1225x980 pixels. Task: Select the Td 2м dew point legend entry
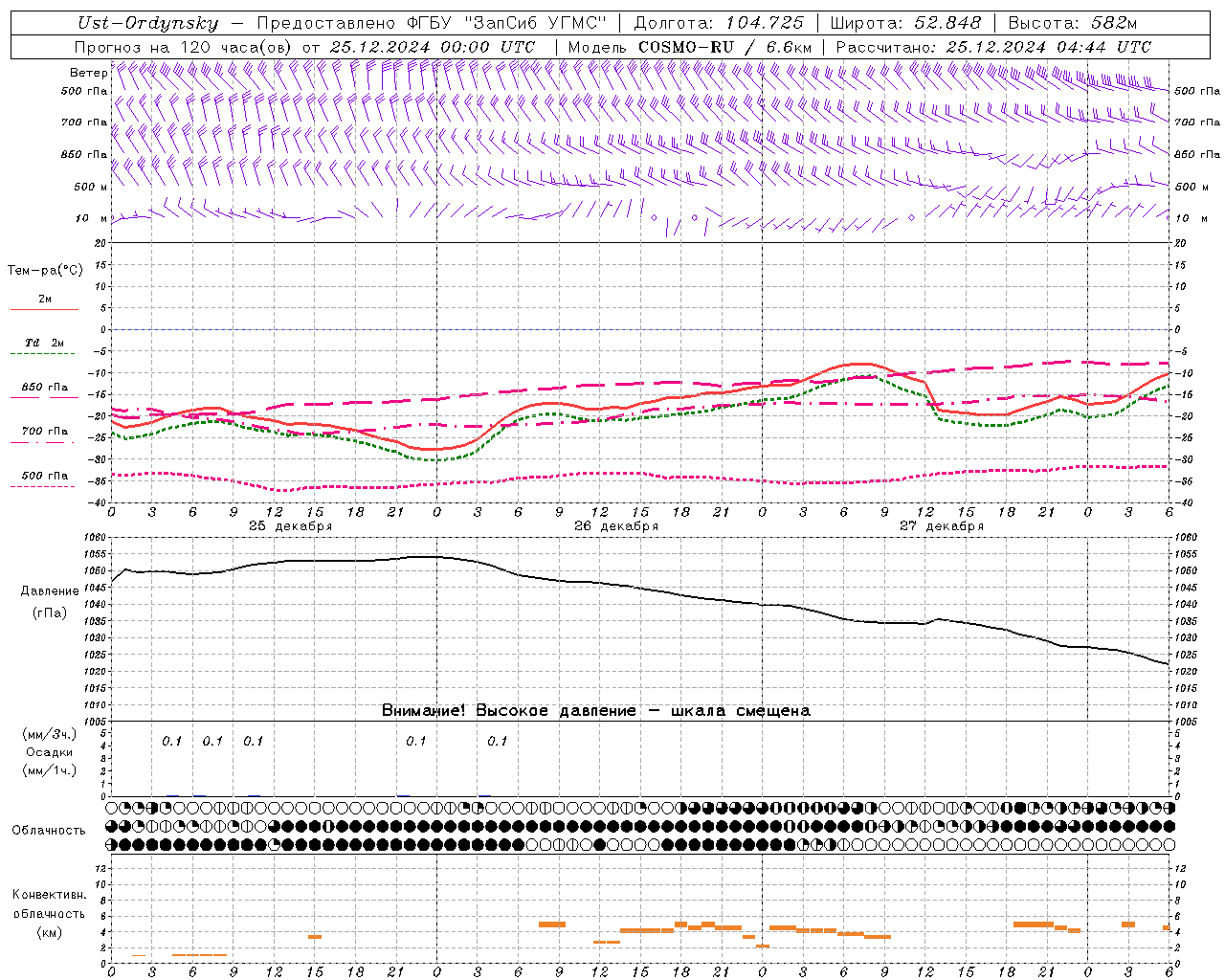(45, 343)
